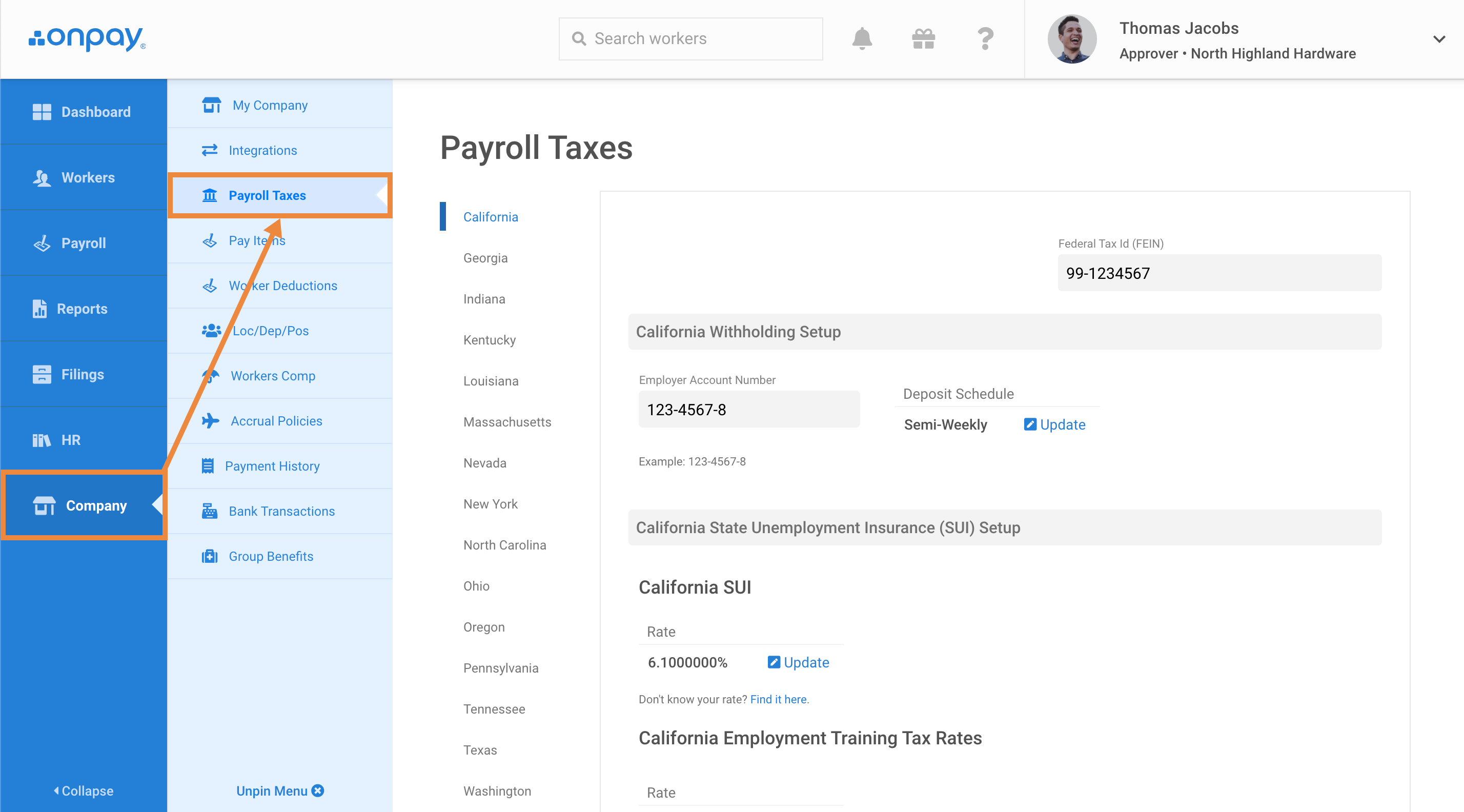Screen dimensions: 1464x812
Task: Click the notifications bell icon
Action: pyautogui.click(x=862, y=38)
